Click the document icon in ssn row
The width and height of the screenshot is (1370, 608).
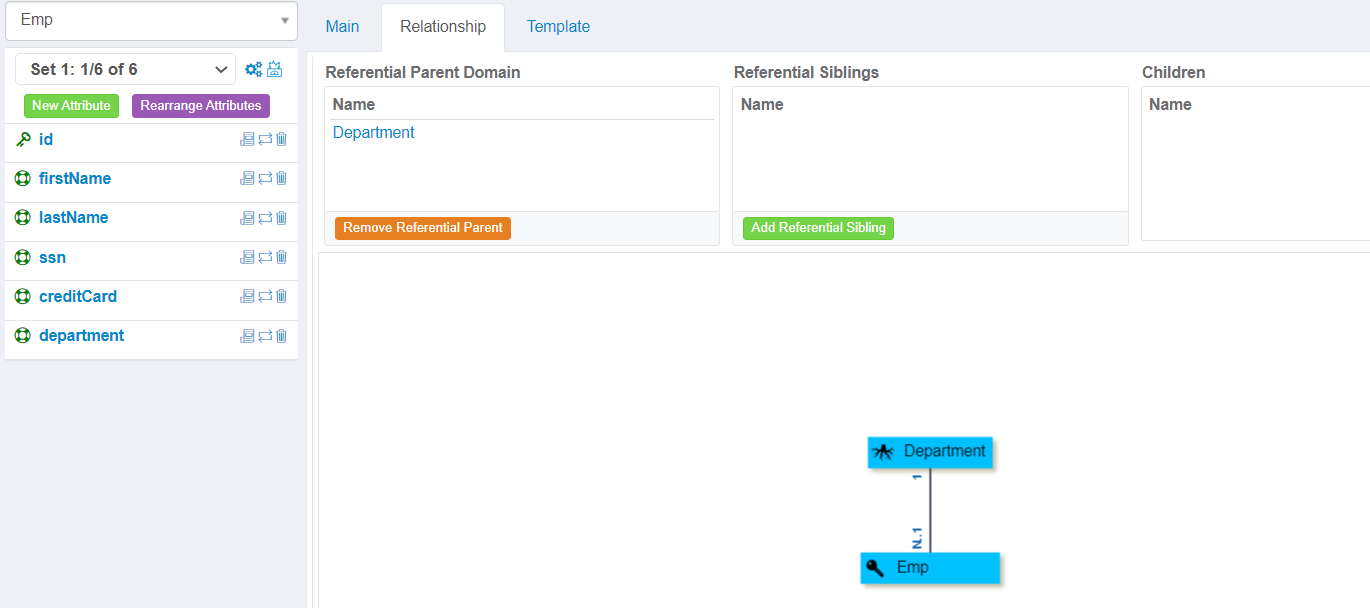pyautogui.click(x=248, y=258)
